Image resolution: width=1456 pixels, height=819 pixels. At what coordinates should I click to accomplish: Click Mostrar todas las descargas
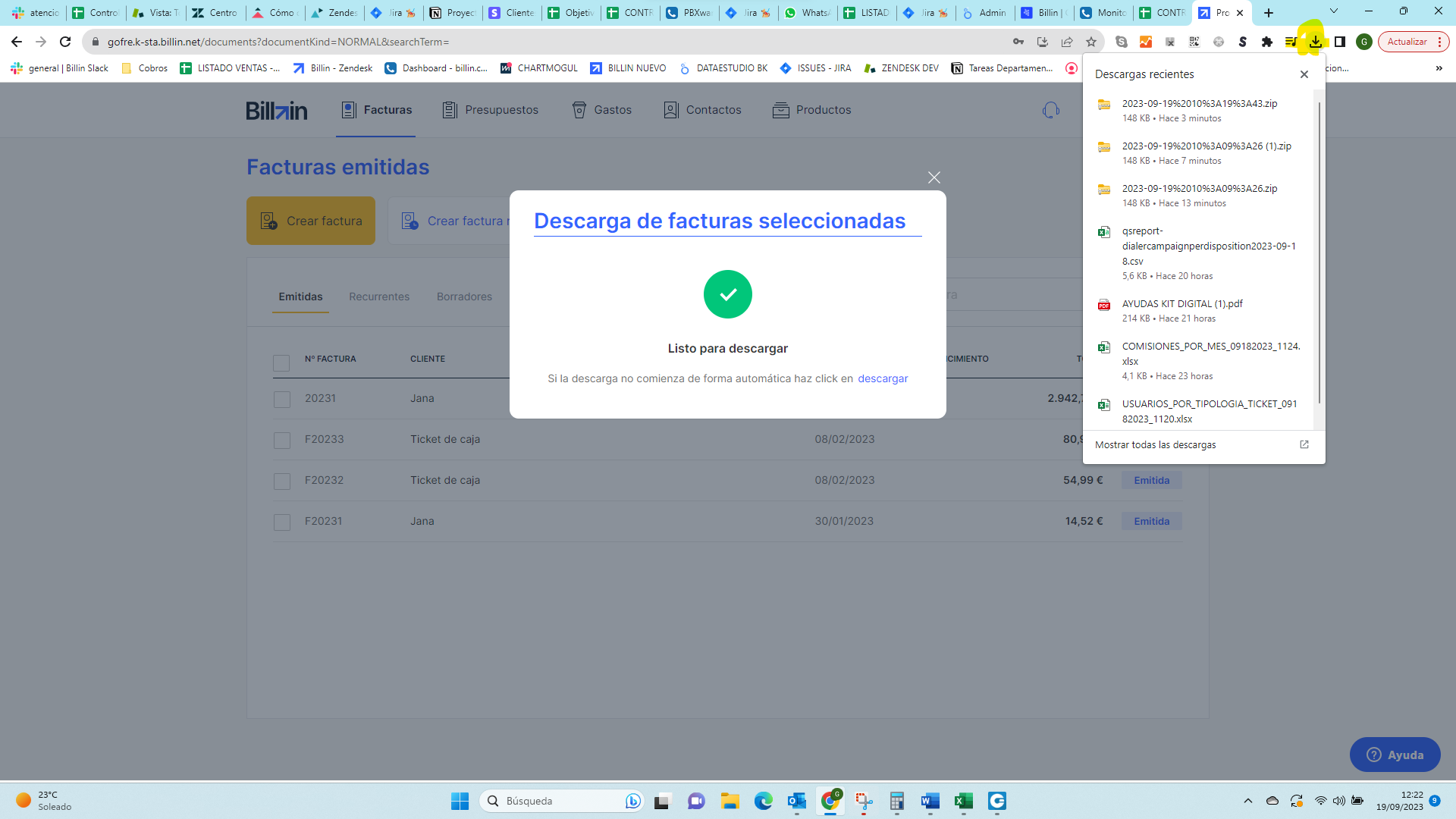coord(1155,445)
